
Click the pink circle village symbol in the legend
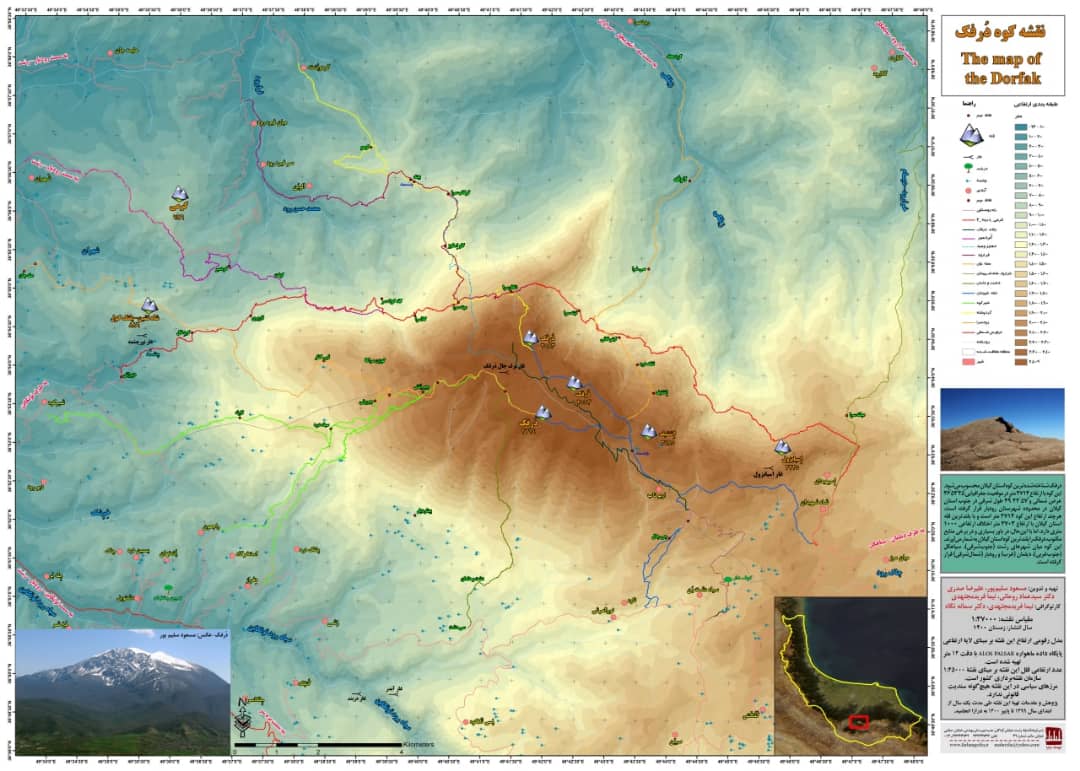(x=968, y=189)
